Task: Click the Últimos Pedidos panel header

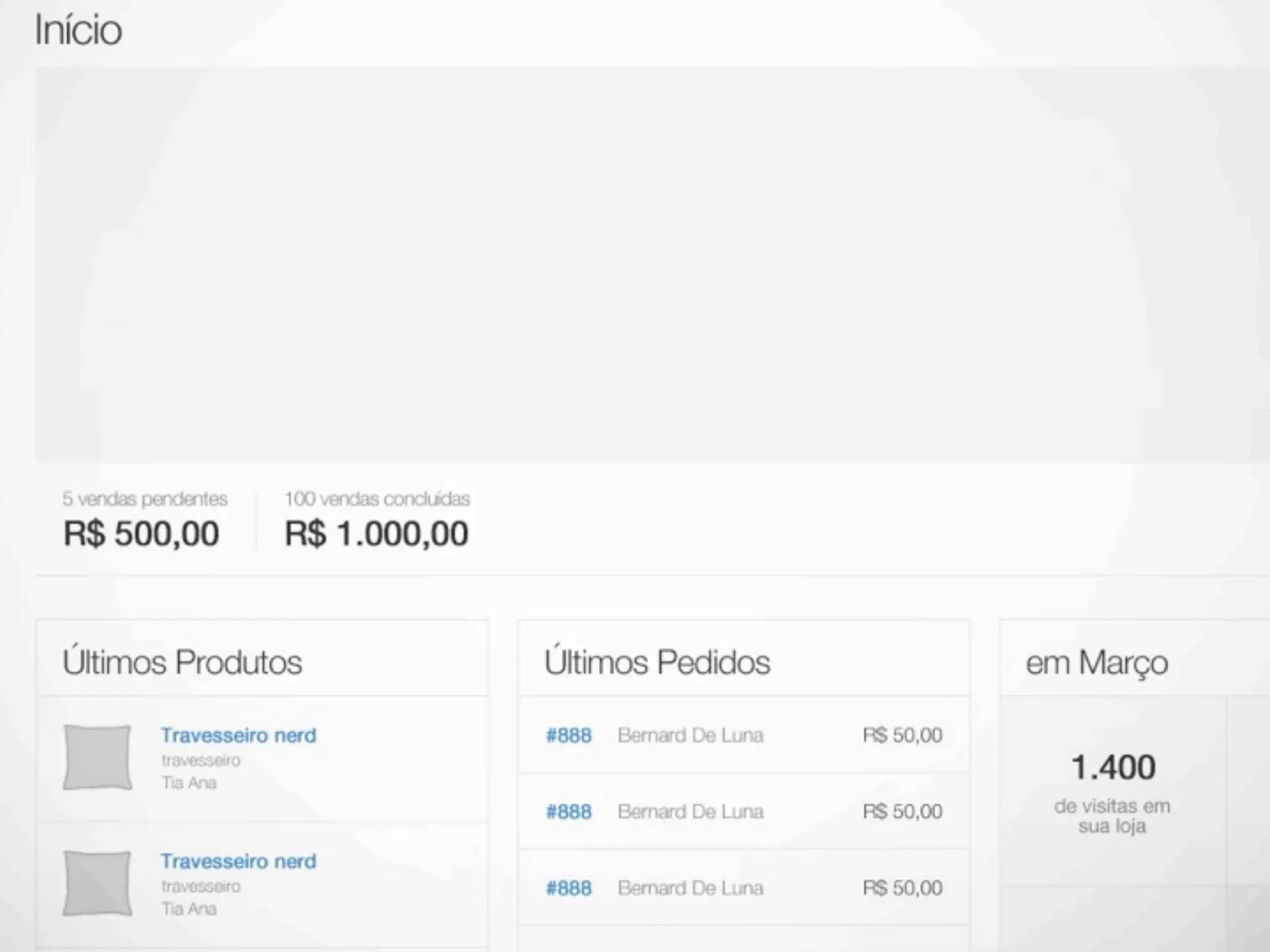Action: [657, 662]
